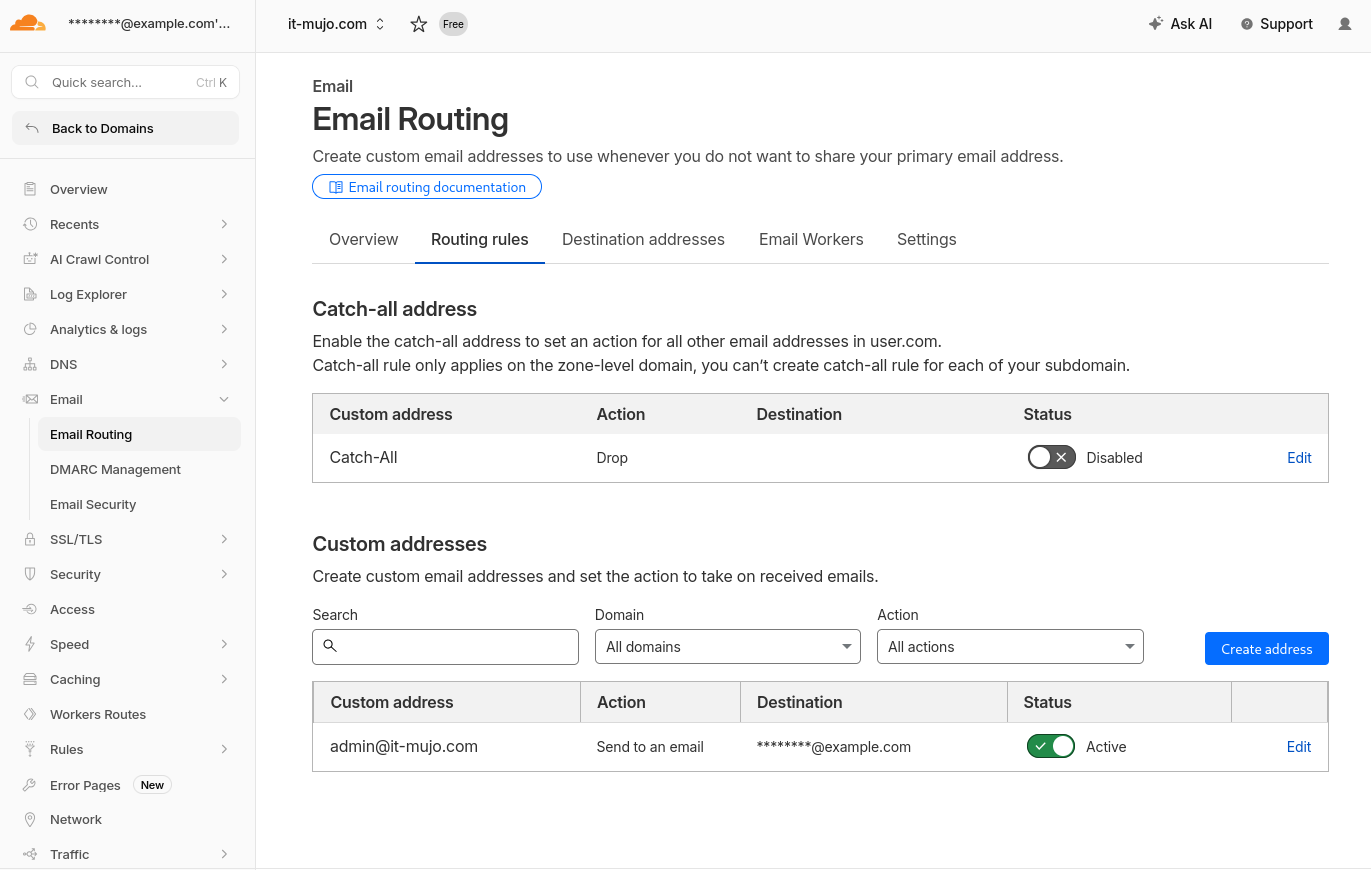Click the SSL/TLS lock icon
The height and width of the screenshot is (870, 1371).
click(x=30, y=539)
